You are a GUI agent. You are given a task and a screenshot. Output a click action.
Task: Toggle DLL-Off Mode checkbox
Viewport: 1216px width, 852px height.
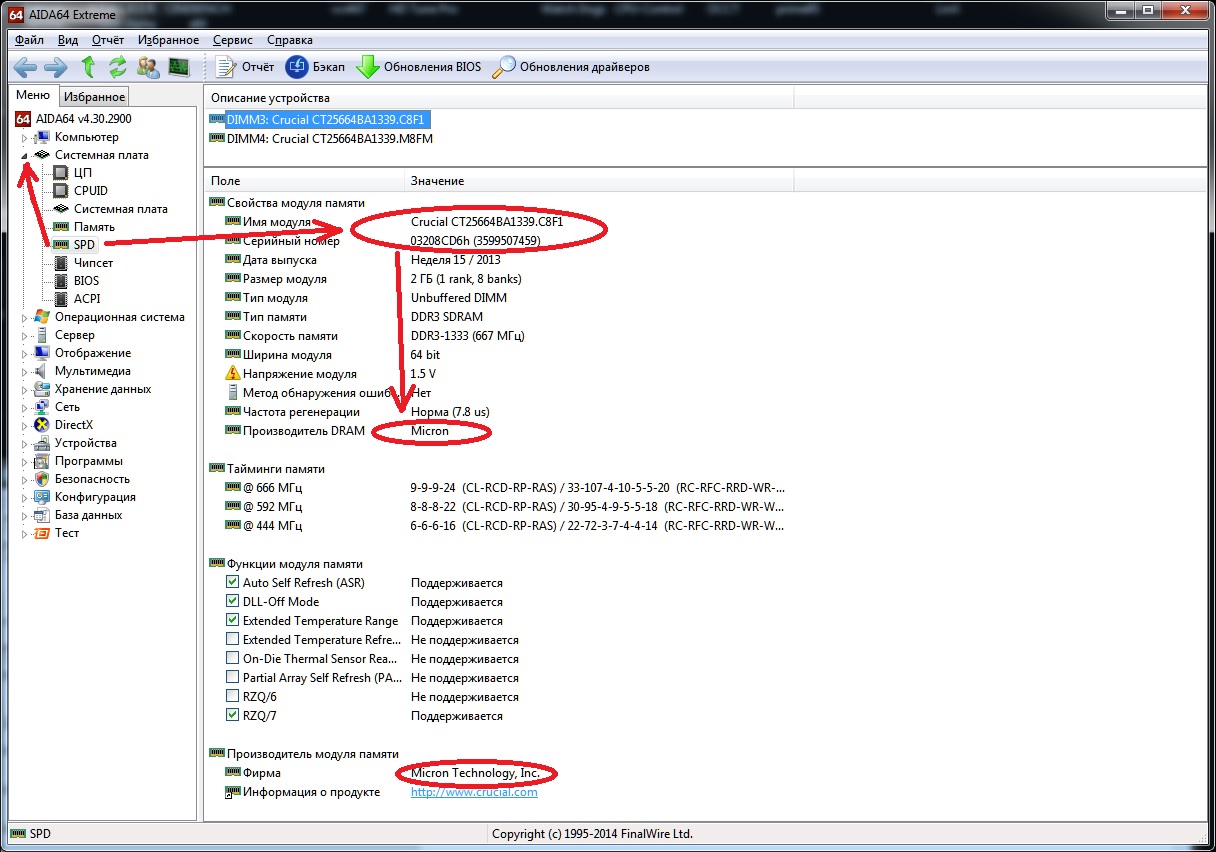click(233, 602)
